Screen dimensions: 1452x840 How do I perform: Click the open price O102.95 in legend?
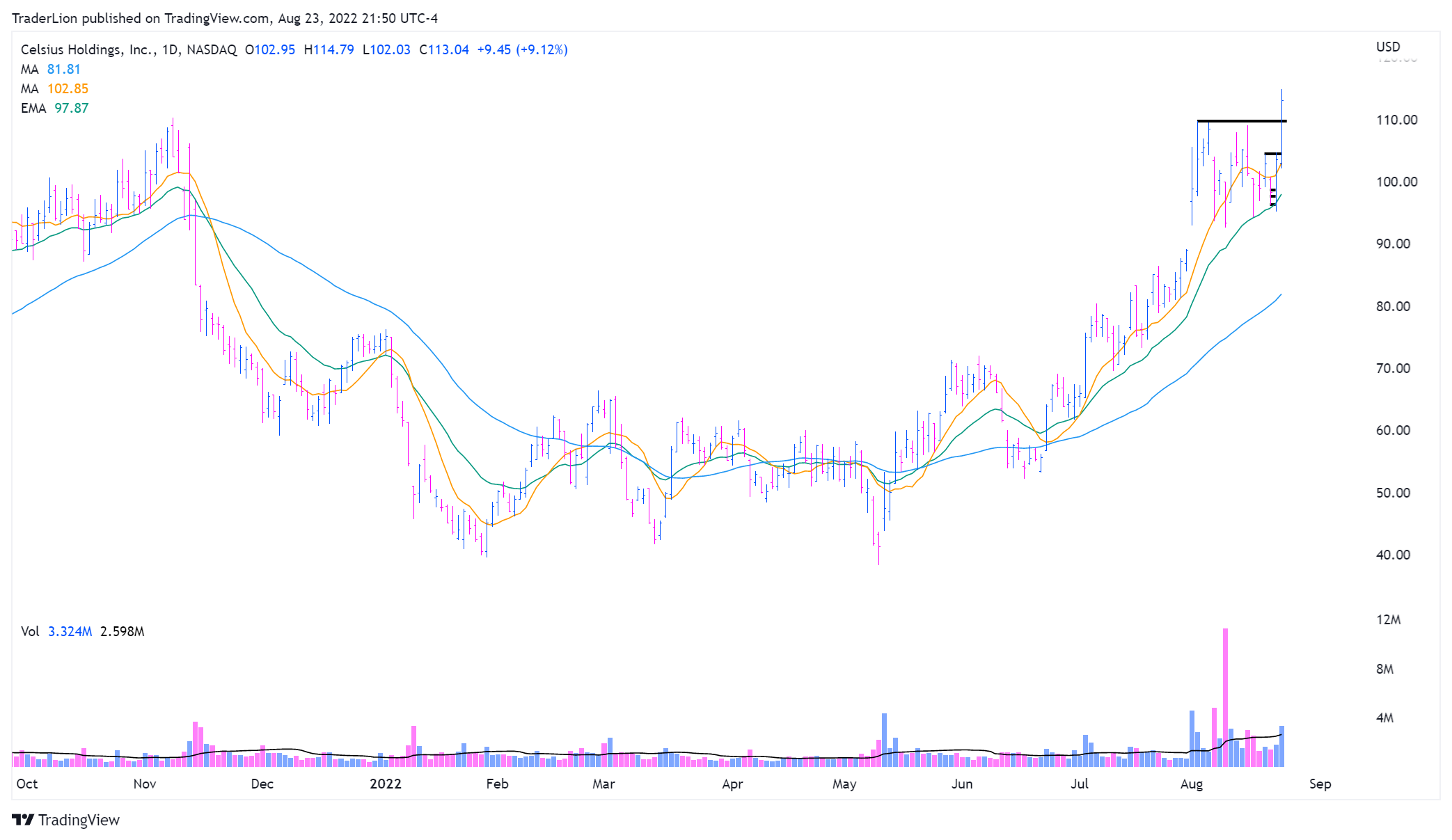coord(270,49)
